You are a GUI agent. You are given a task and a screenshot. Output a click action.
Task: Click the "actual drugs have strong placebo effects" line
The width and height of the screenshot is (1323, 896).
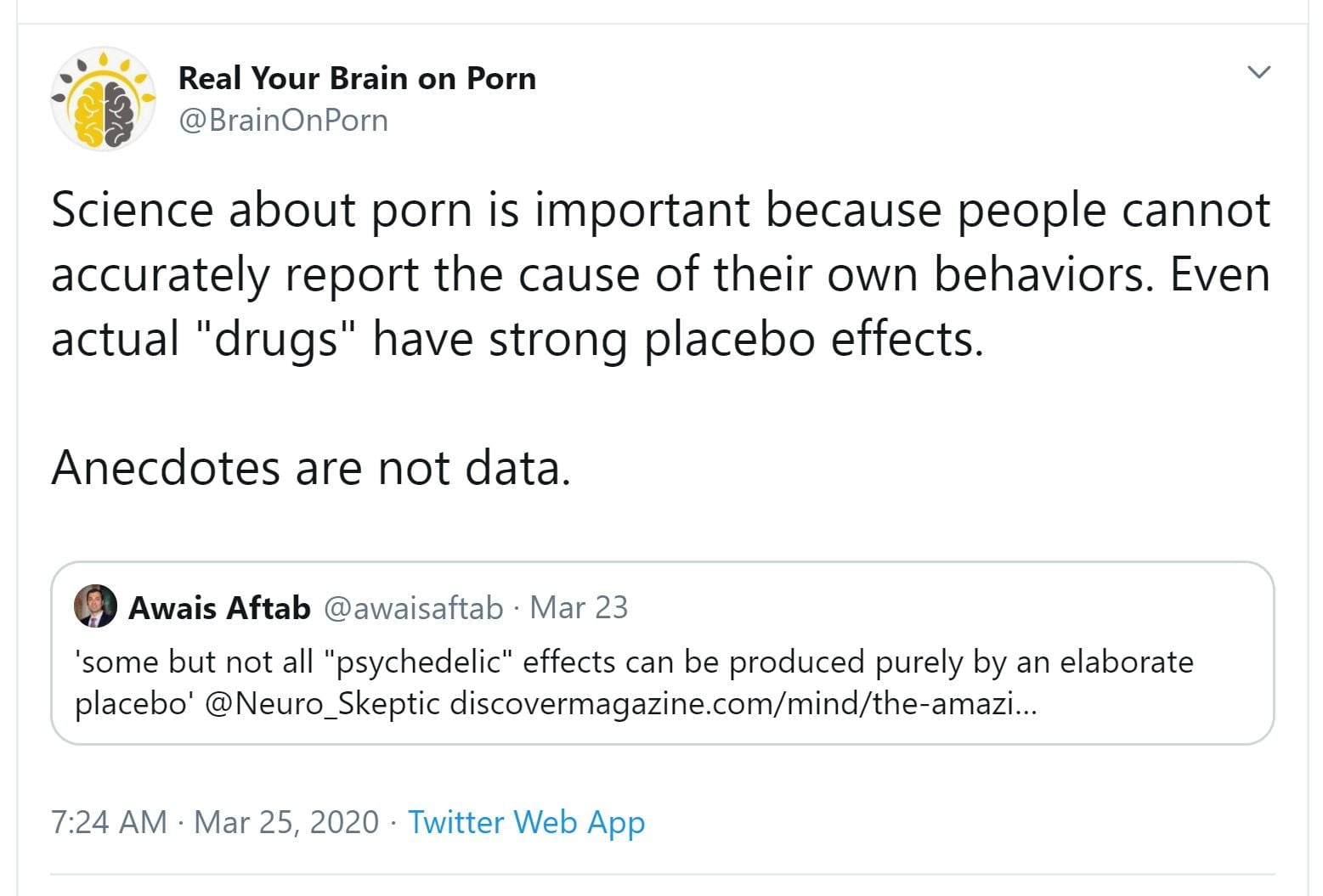pos(517,339)
